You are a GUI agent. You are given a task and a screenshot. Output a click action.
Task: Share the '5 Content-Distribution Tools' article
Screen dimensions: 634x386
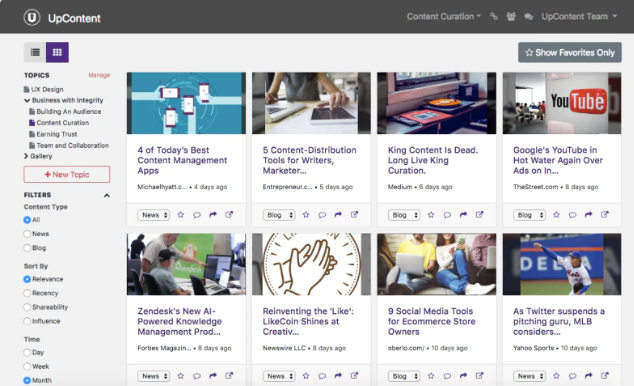click(x=338, y=215)
